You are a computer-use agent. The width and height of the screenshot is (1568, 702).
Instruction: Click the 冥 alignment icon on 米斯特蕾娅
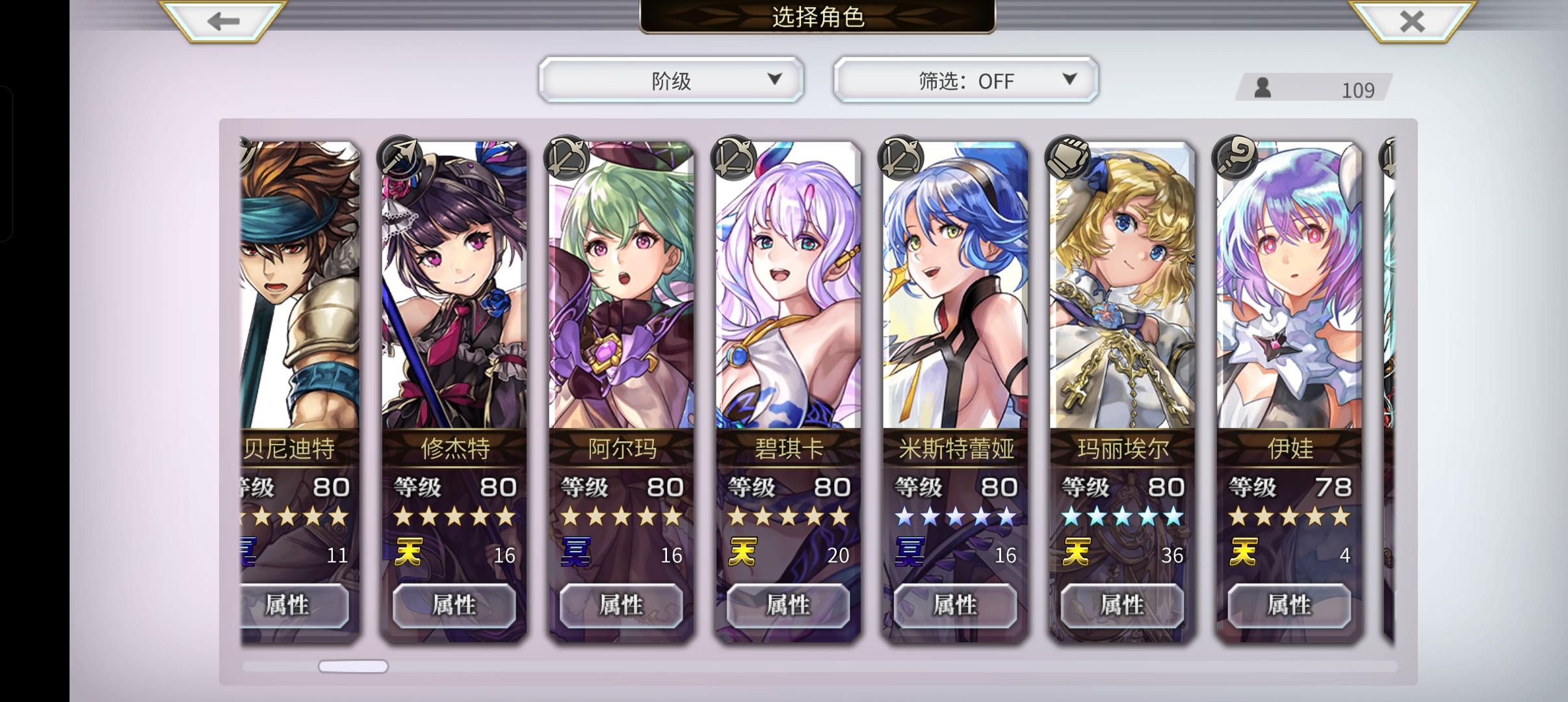click(x=909, y=553)
